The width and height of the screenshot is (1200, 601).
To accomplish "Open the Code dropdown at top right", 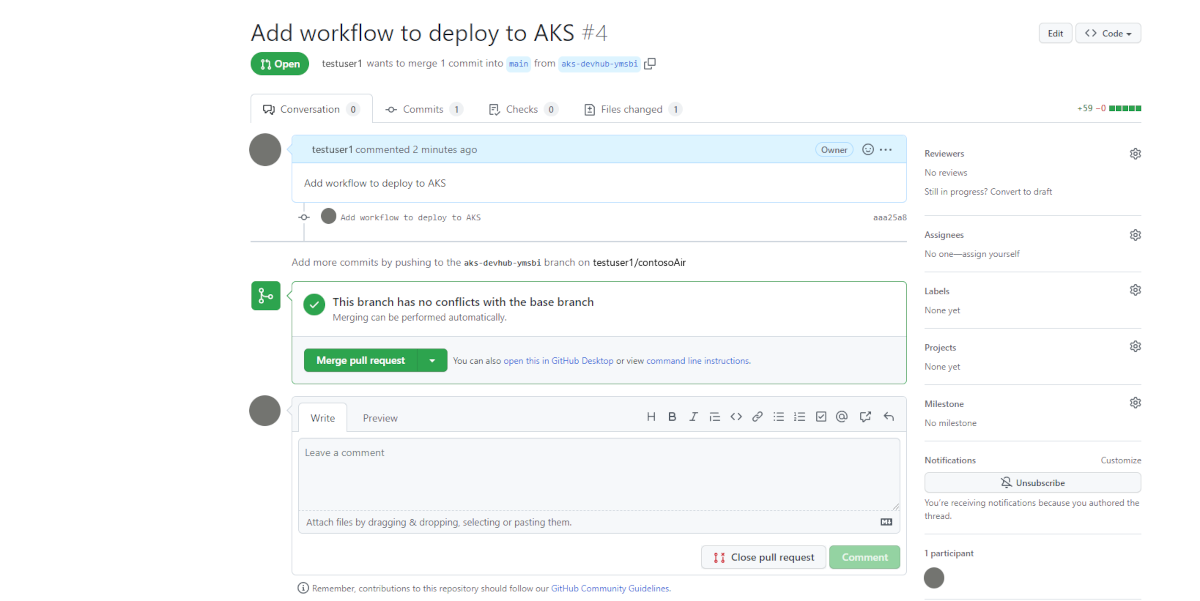I will (1107, 32).
